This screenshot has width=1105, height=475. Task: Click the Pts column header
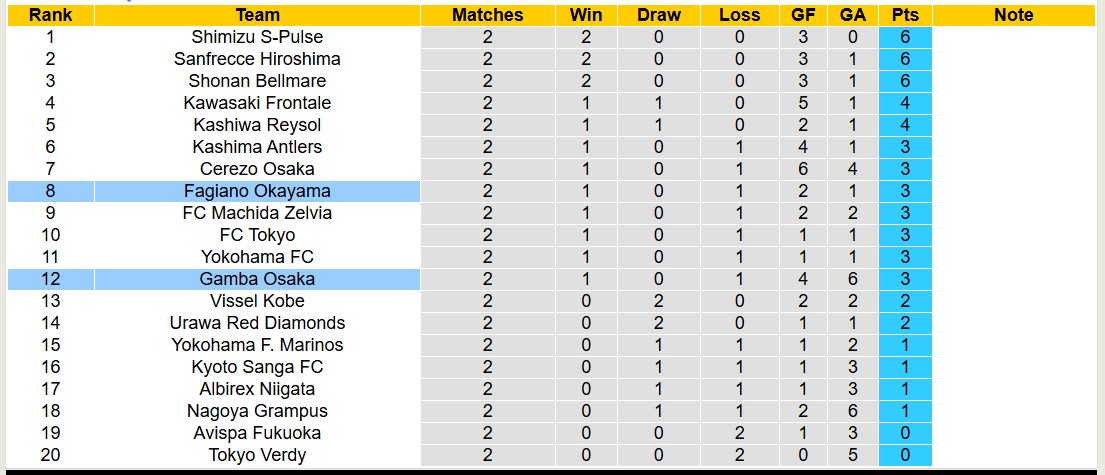[x=905, y=15]
